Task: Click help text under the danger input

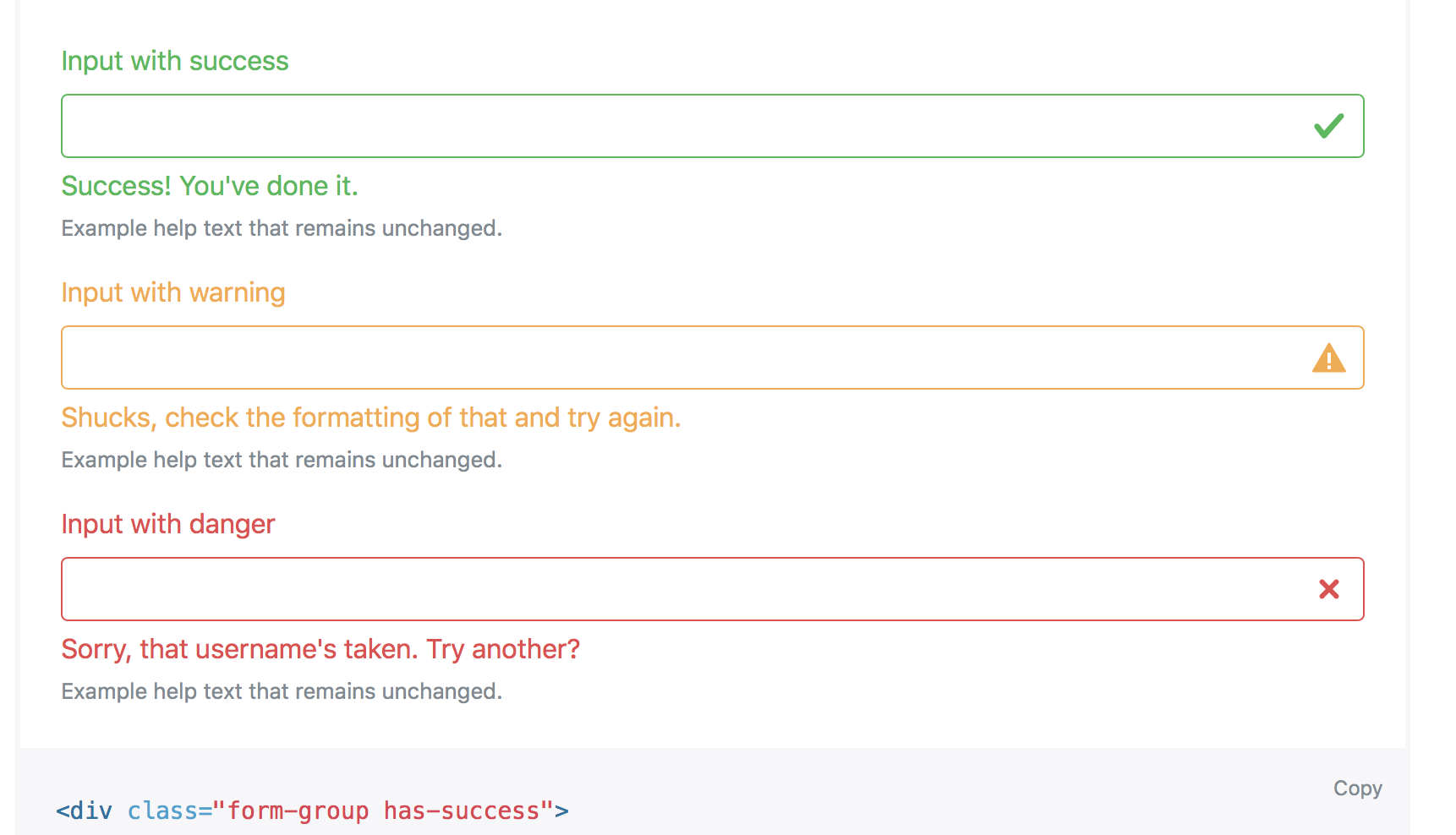Action: 282,691
